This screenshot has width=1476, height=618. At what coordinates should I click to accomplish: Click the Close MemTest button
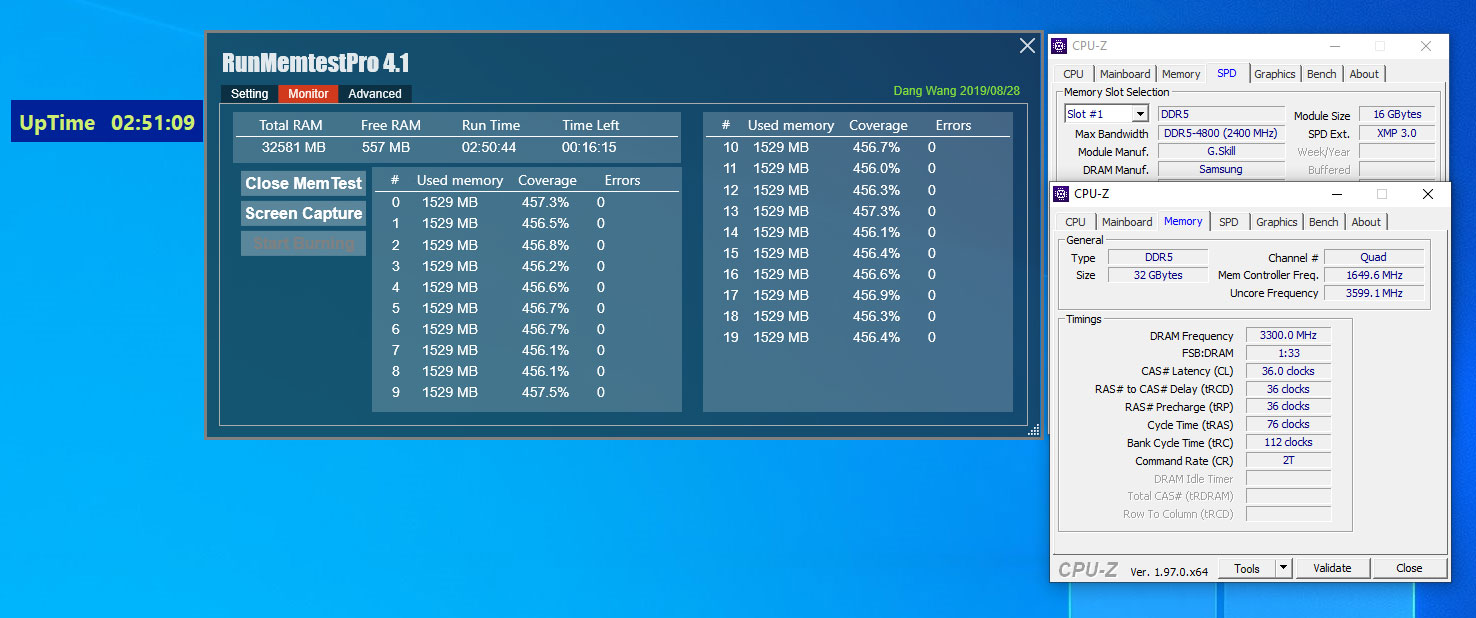(303, 183)
